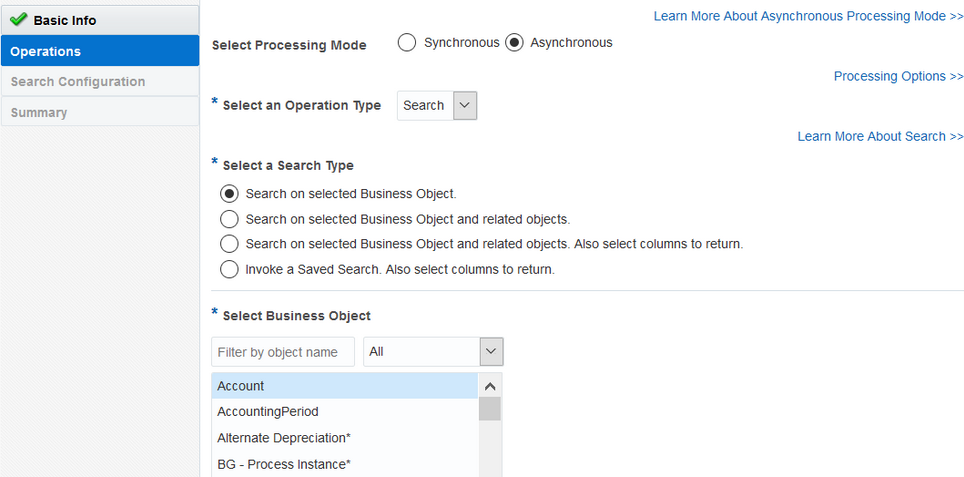Screen dimensions: 964x477
Task: Choose Search on Business Object and related objects
Action: 229,219
